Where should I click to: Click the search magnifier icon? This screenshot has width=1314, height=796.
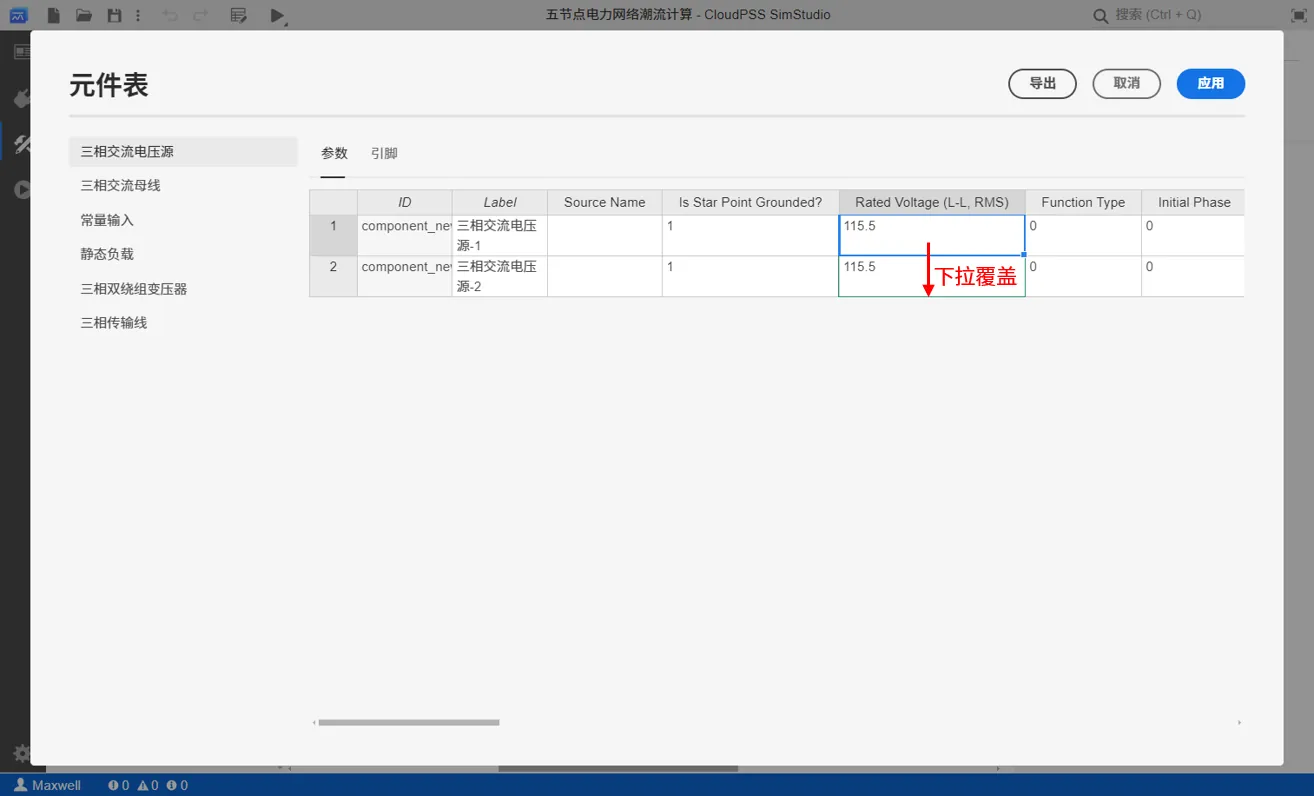(x=1100, y=15)
